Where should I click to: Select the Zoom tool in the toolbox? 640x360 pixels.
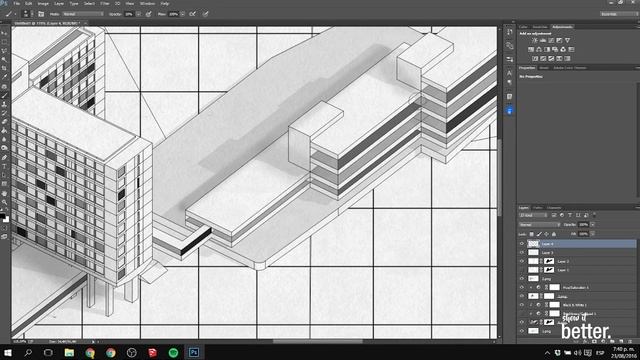coord(4,202)
